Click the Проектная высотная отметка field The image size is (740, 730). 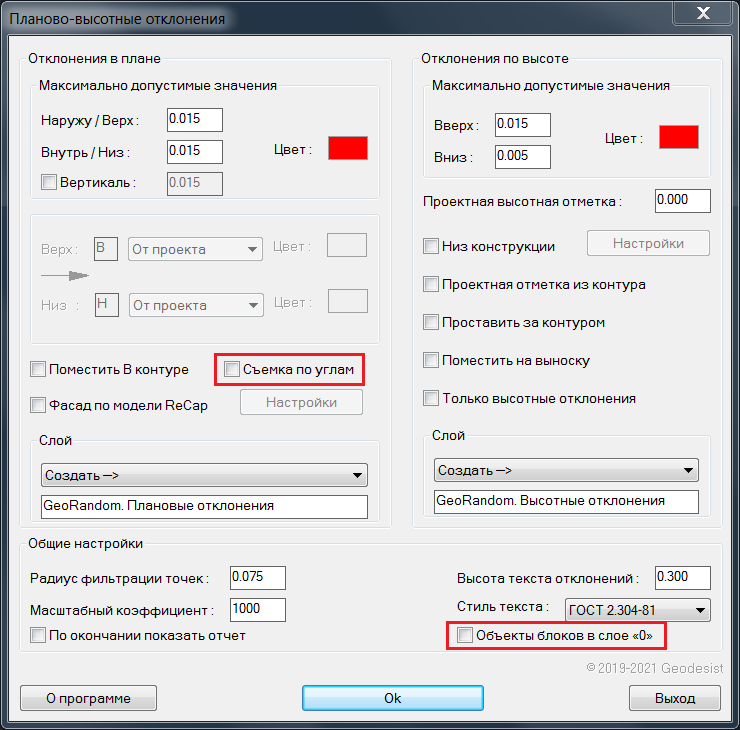point(682,201)
